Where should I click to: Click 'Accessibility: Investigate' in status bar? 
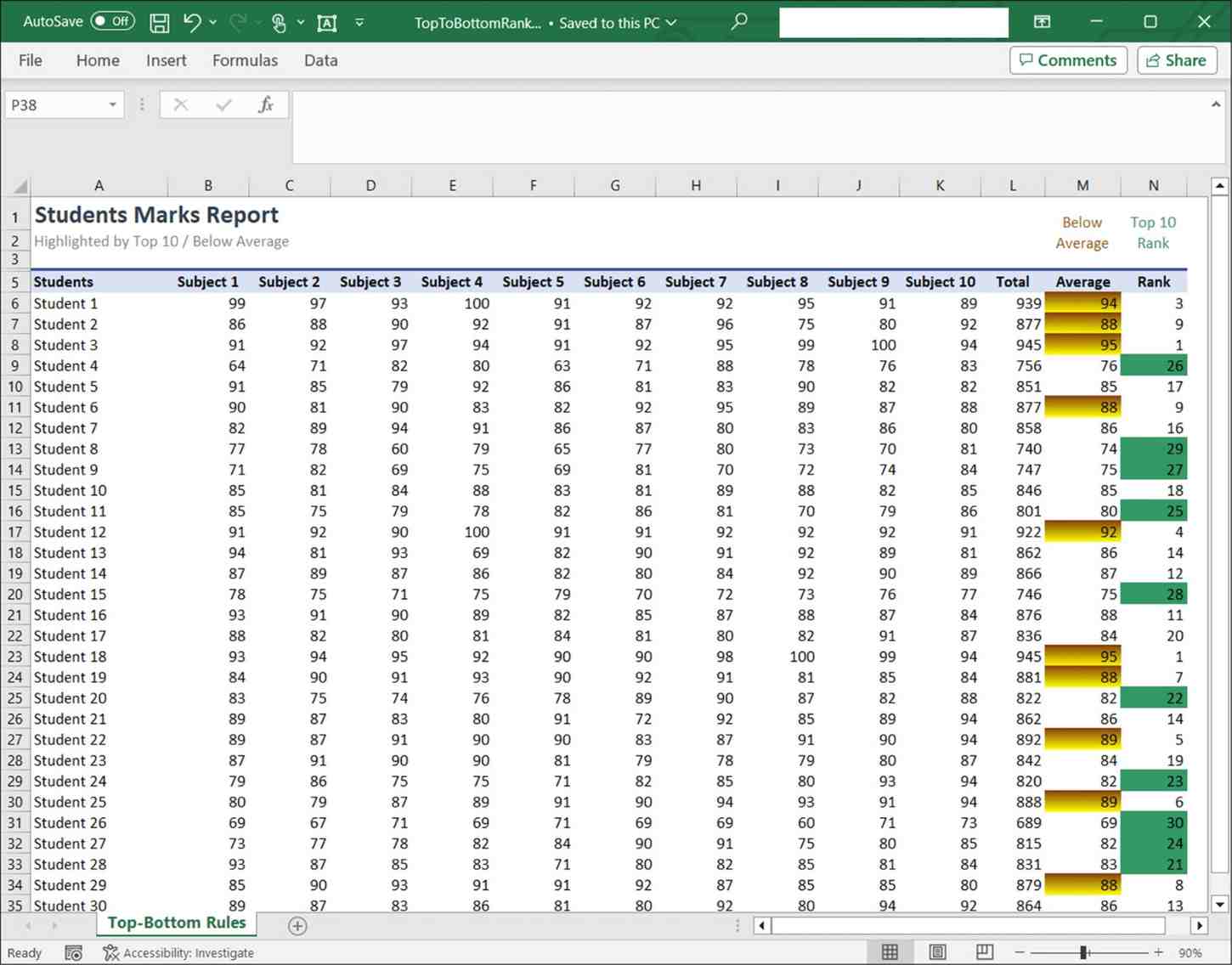point(178,953)
